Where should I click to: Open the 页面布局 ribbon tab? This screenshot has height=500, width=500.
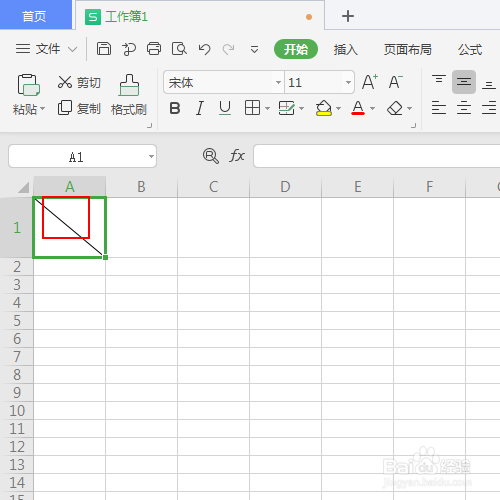point(407,49)
